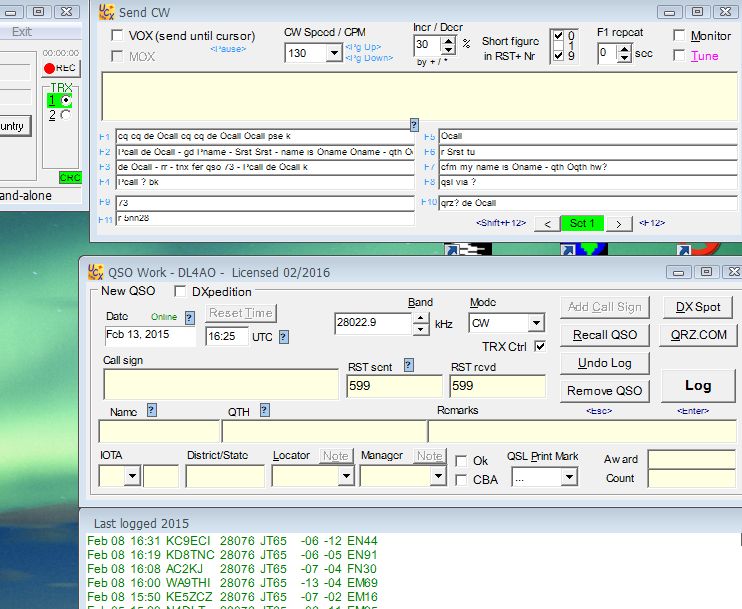The image size is (742, 609).
Task: Click into the Call sign input field
Action: [220, 384]
